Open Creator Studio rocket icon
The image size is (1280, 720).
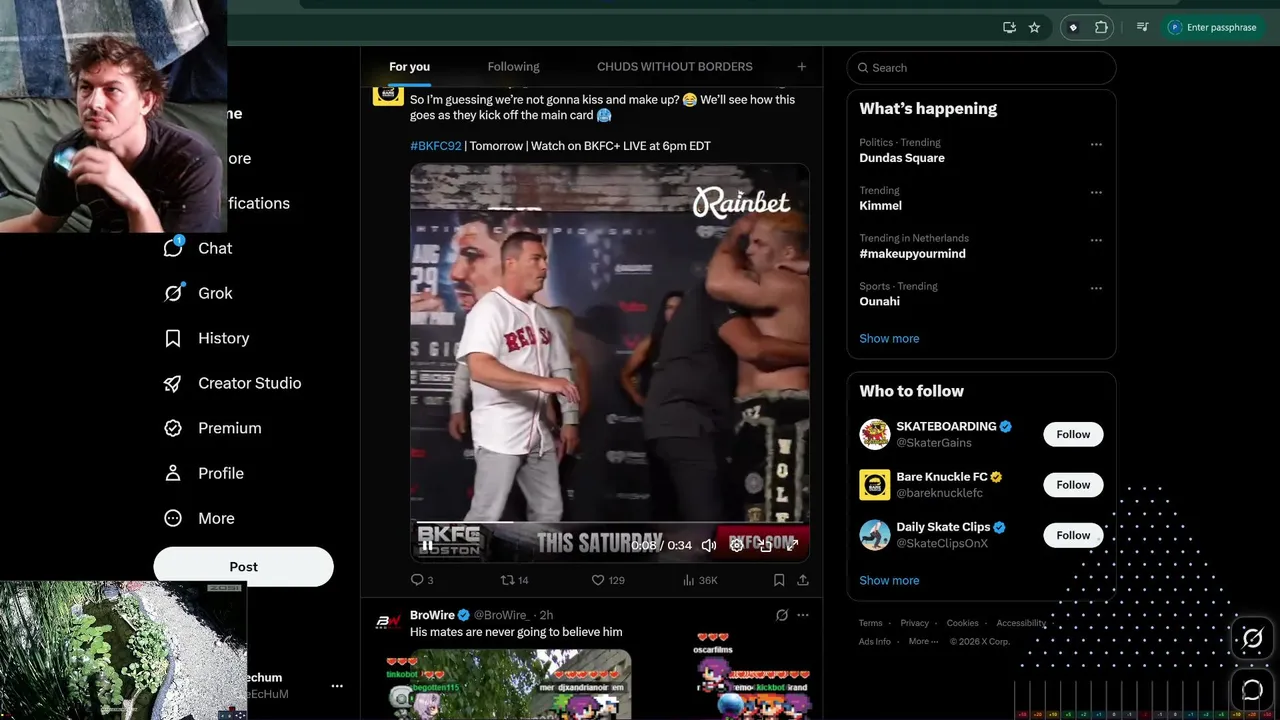(x=173, y=383)
